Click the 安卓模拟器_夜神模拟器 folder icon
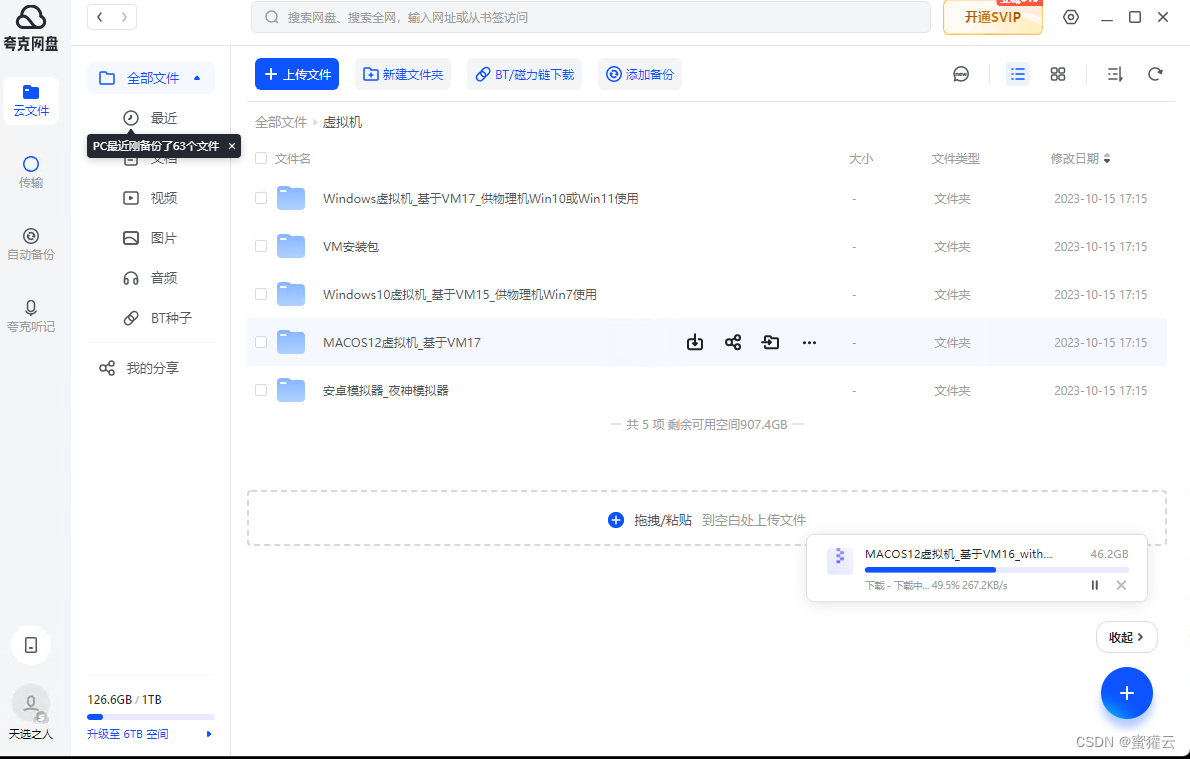1190x759 pixels. click(291, 390)
